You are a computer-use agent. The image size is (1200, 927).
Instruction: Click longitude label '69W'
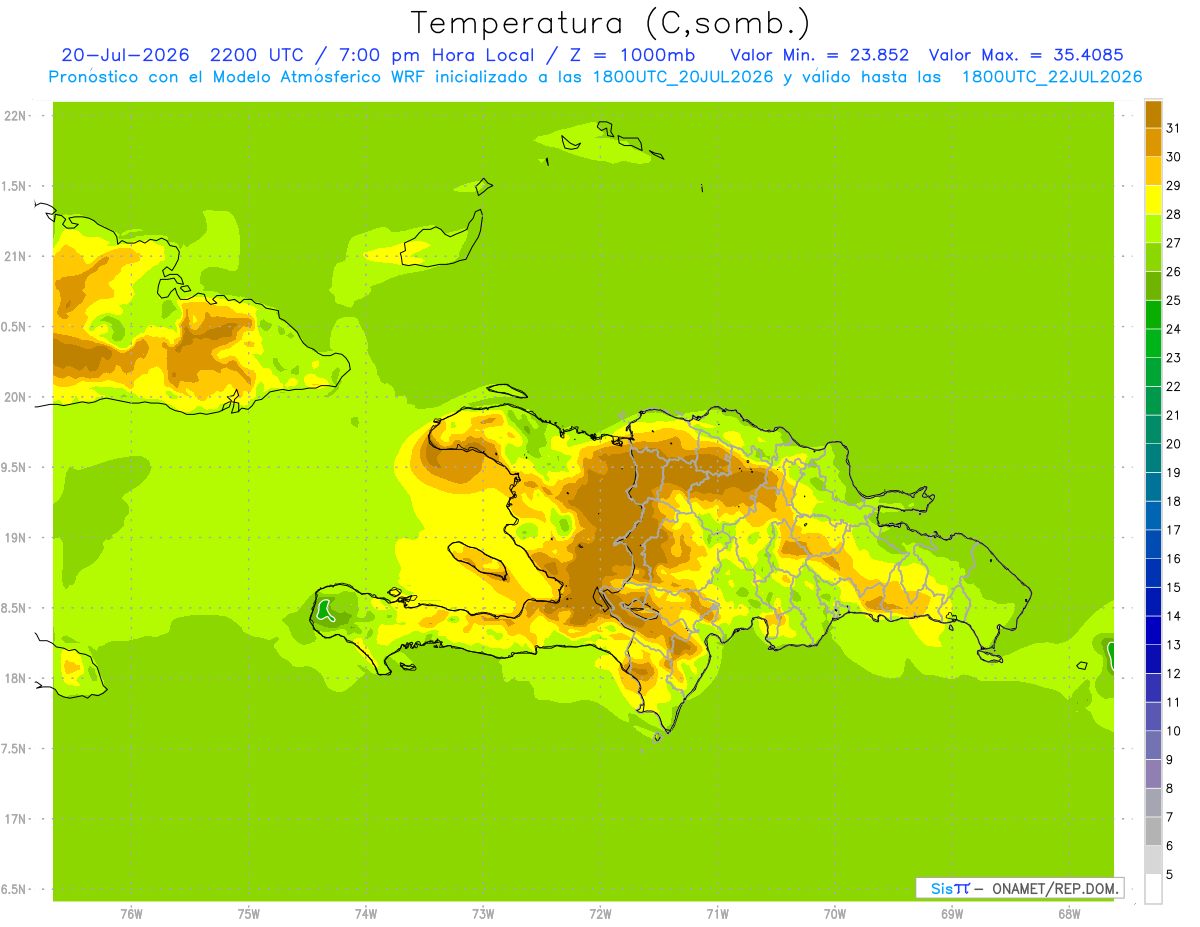coord(952,914)
